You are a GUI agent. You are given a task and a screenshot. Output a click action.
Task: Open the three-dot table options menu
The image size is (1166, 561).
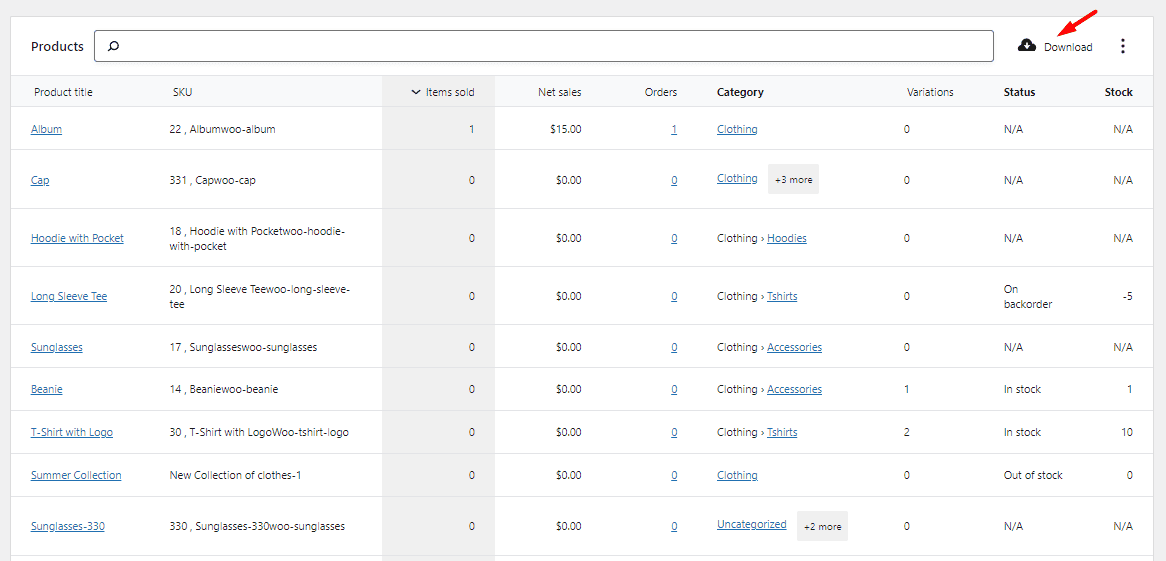coord(1123,46)
